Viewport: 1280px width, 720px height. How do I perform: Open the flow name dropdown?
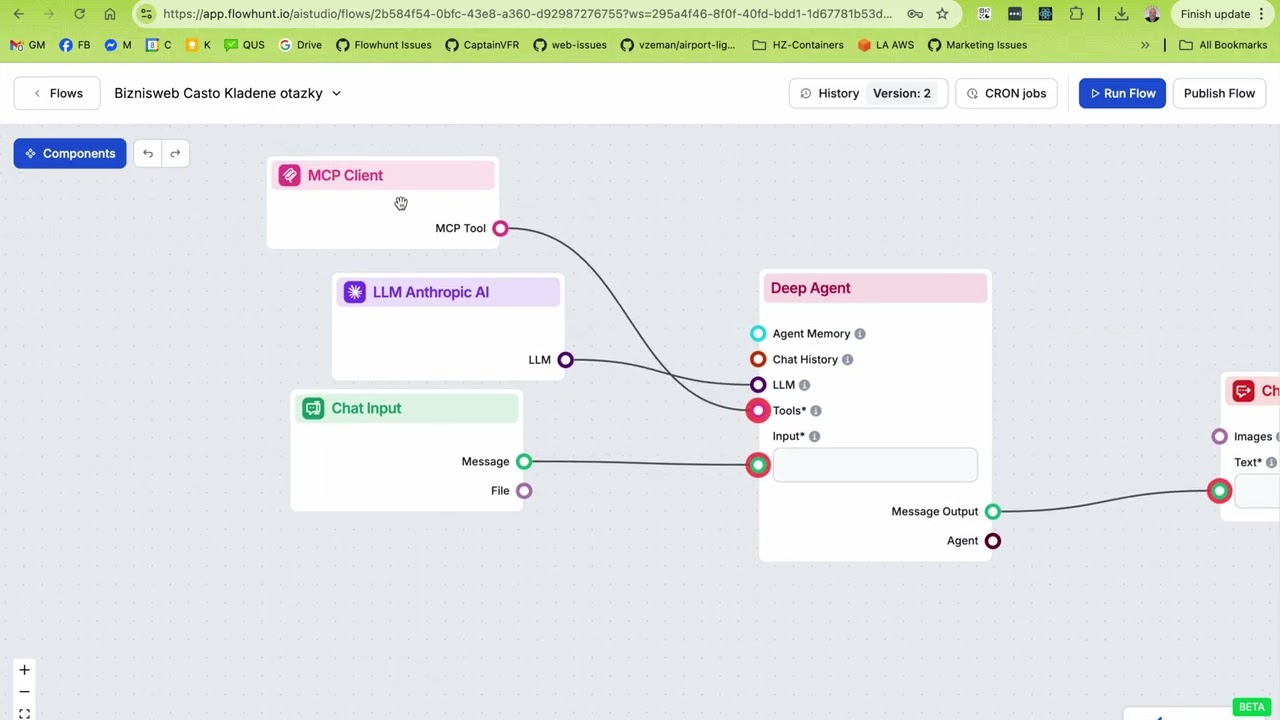pyautogui.click(x=336, y=93)
